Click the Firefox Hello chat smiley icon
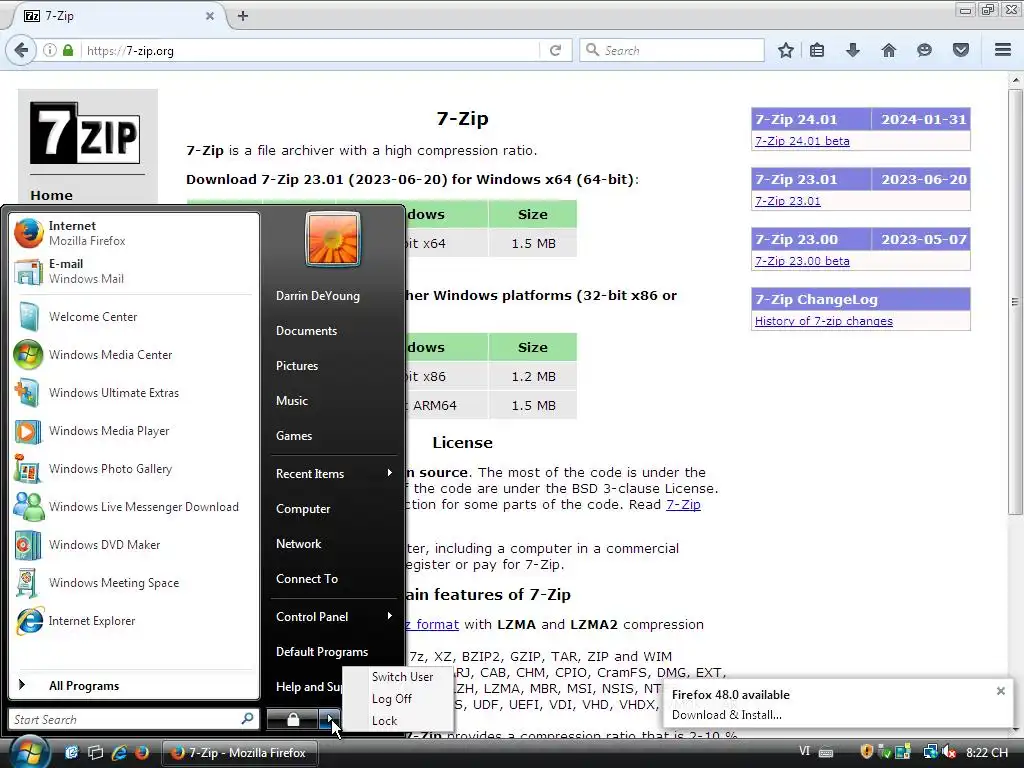Image resolution: width=1024 pixels, height=768 pixels. click(x=924, y=50)
